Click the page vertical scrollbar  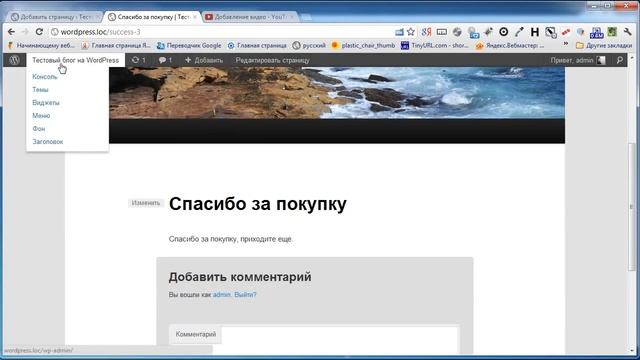(631, 206)
